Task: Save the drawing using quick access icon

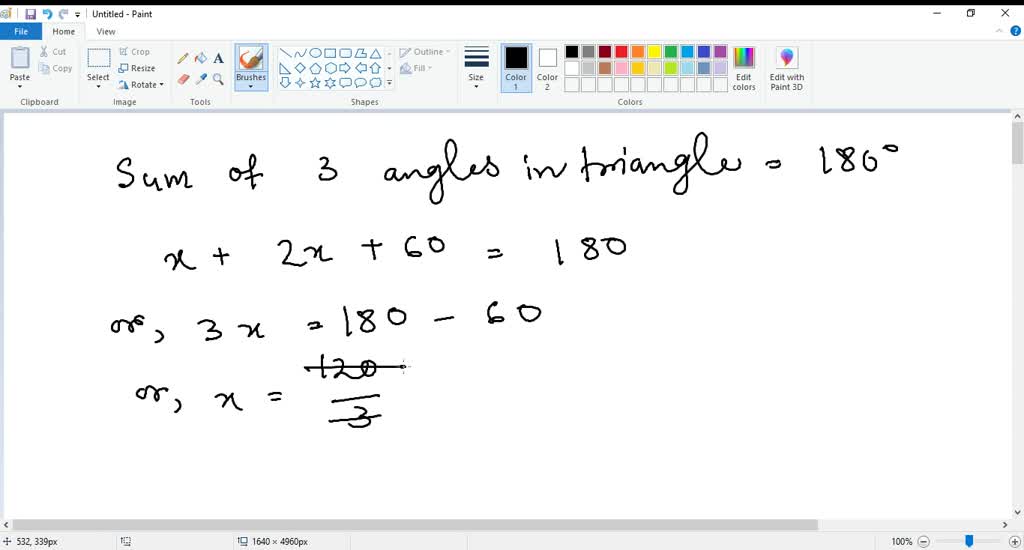Action: 30,14
